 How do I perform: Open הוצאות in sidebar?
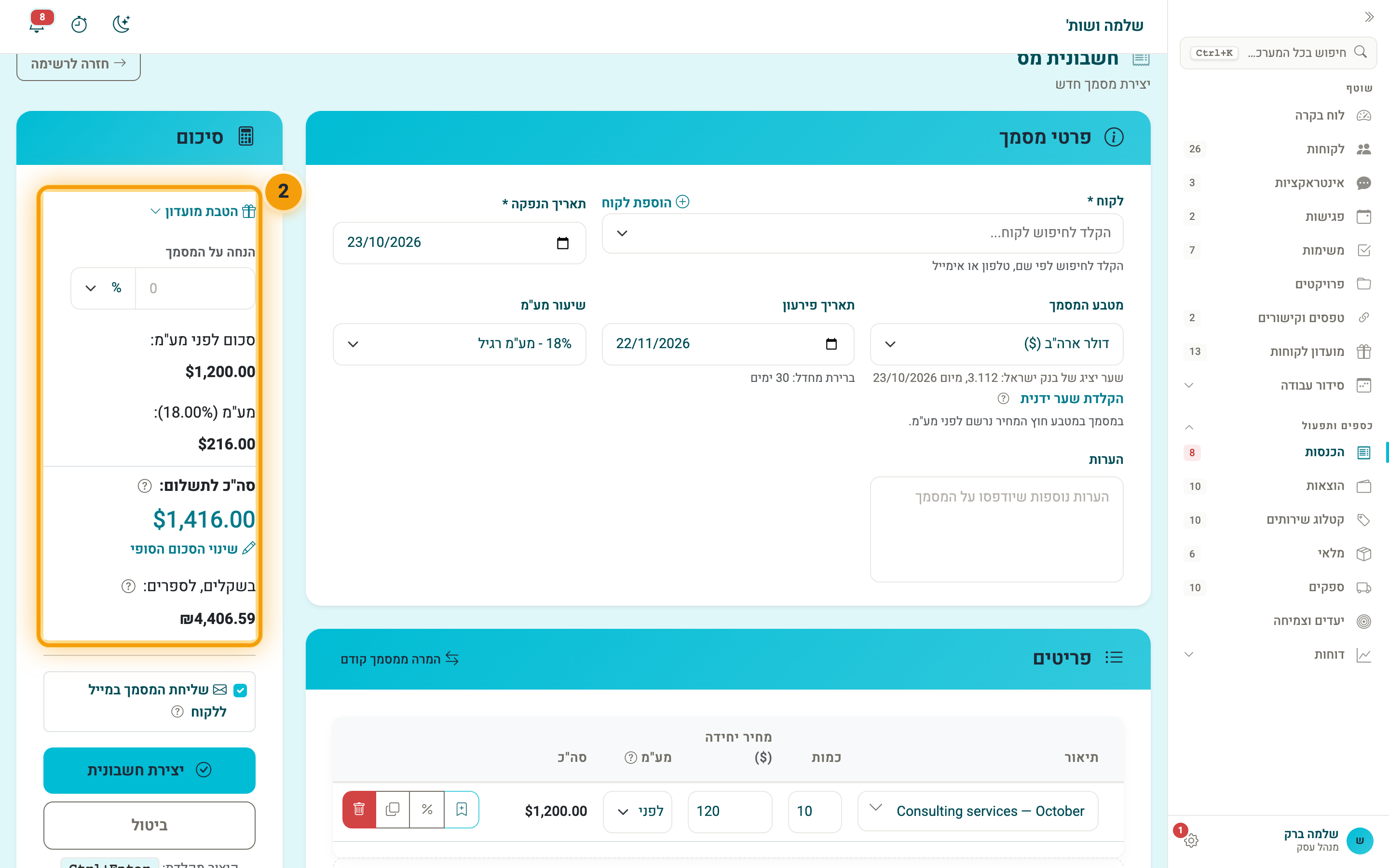pos(1278,486)
